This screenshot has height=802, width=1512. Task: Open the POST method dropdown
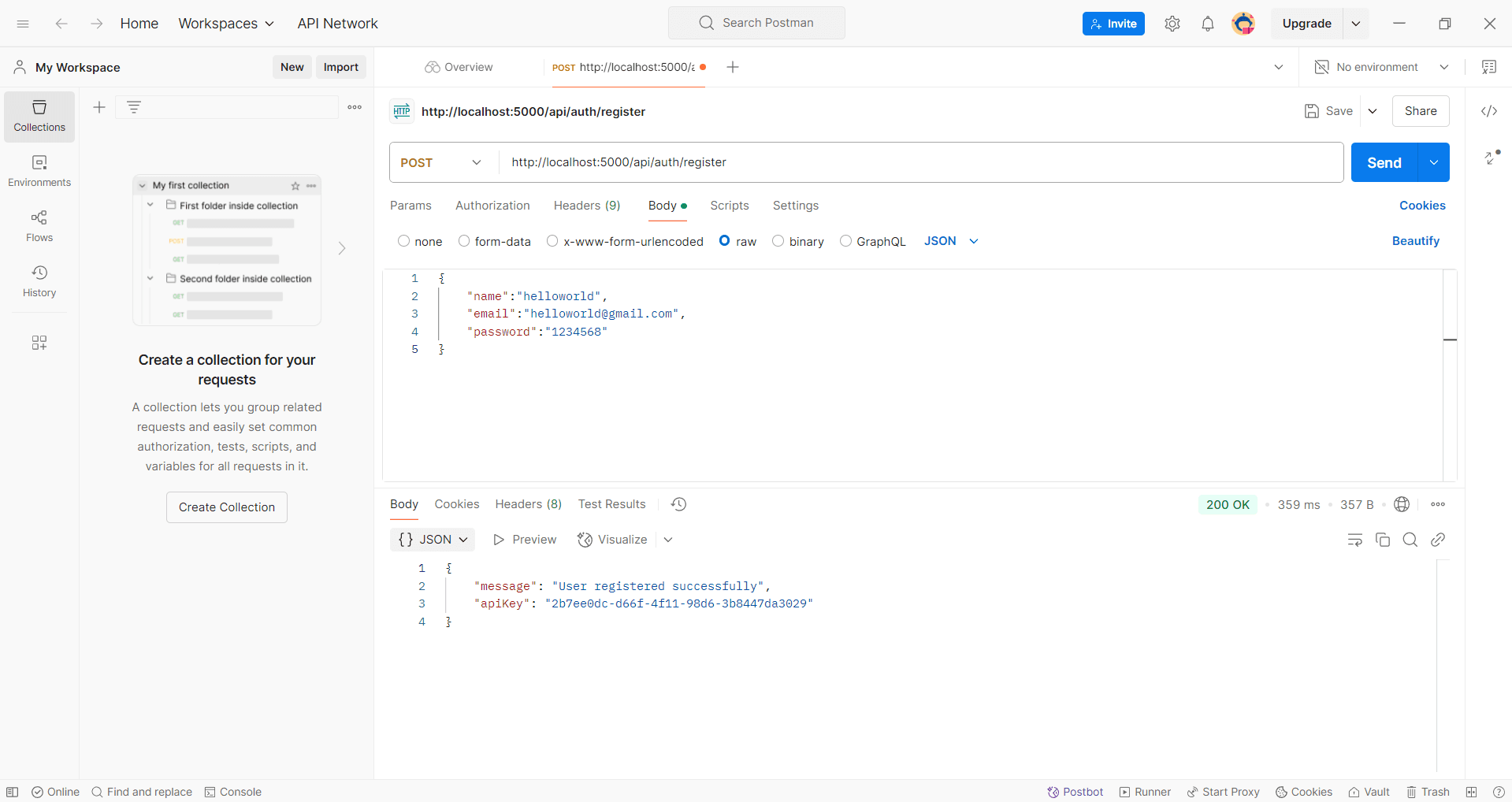(x=440, y=162)
